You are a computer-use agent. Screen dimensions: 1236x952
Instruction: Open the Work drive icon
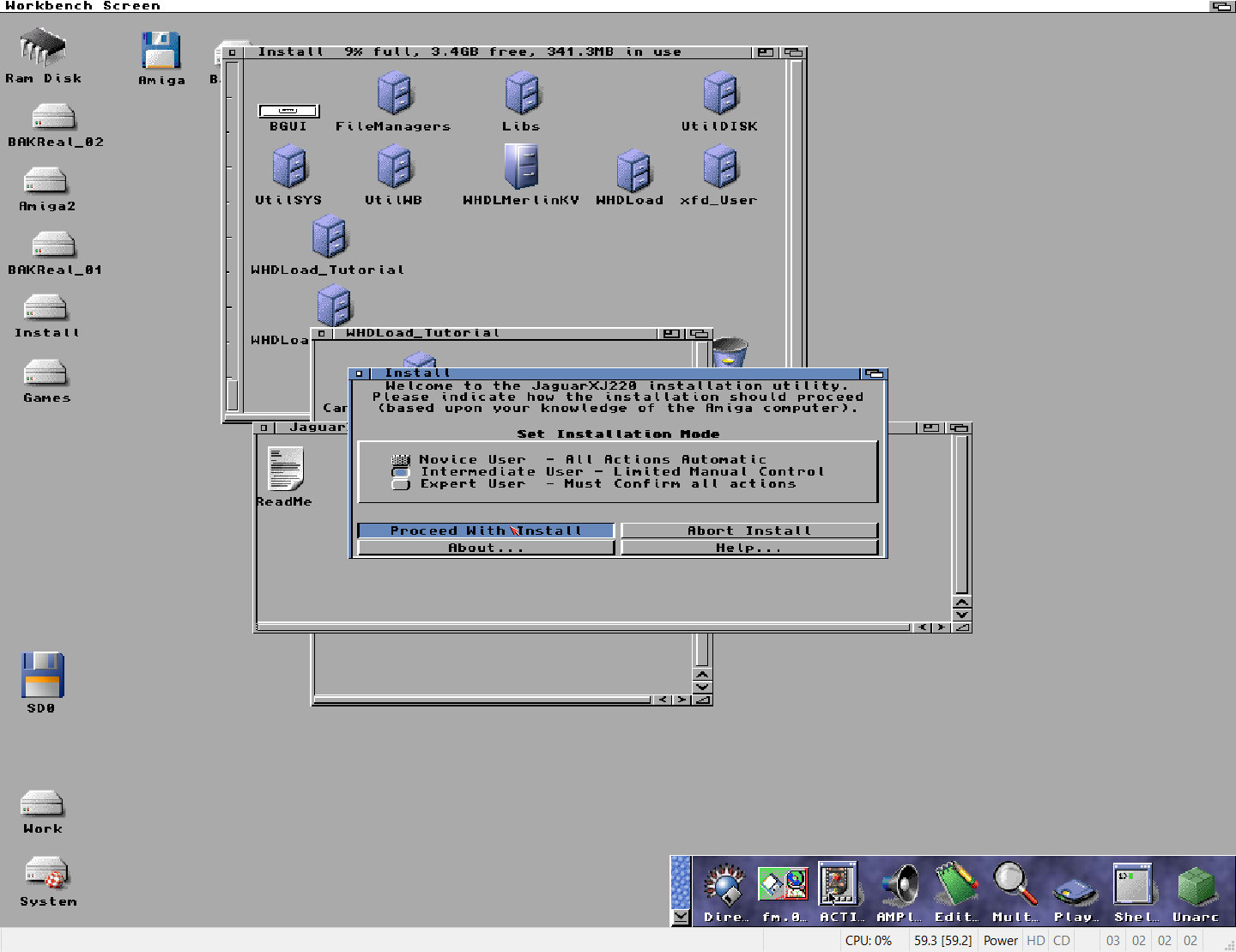42,804
